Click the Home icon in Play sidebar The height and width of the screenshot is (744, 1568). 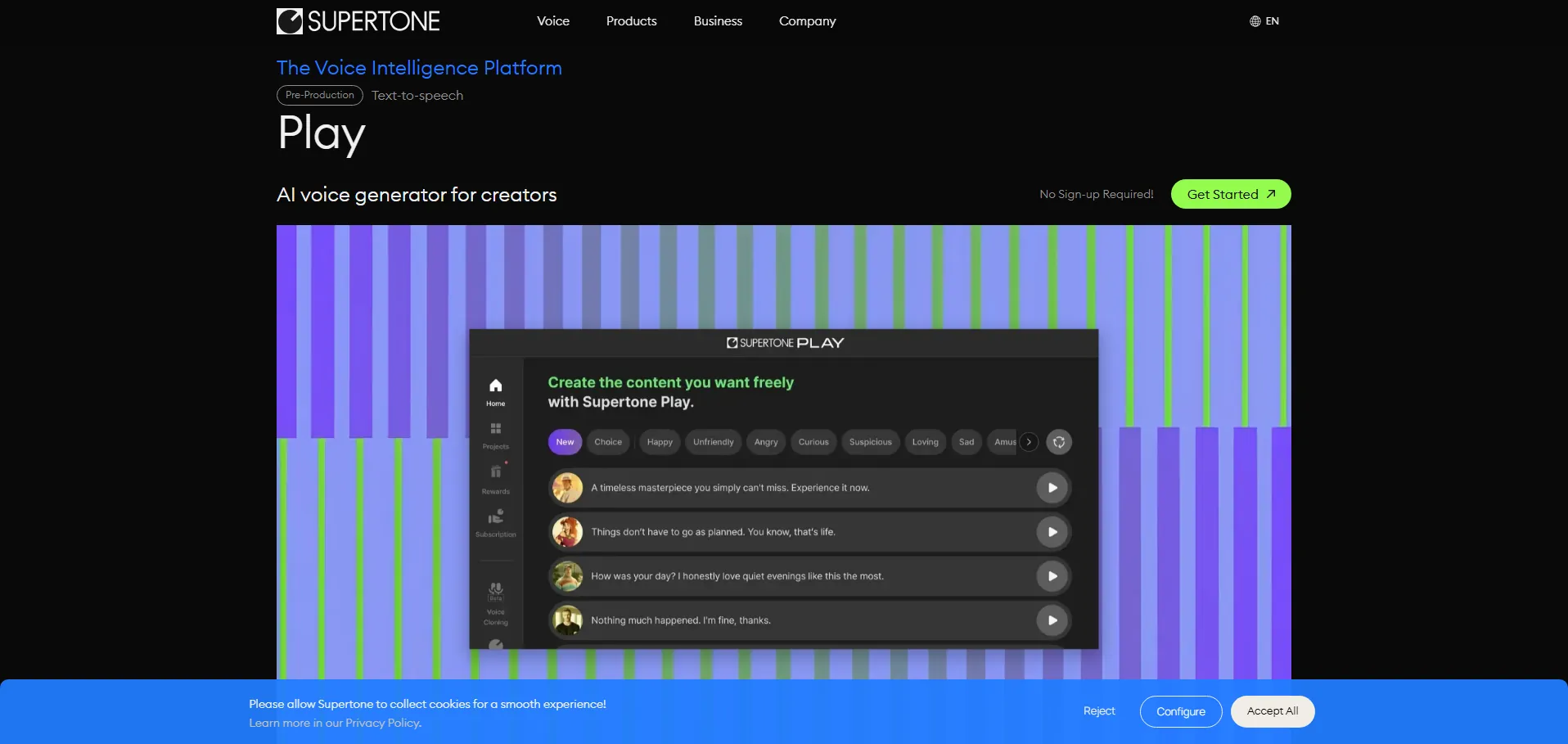[495, 386]
